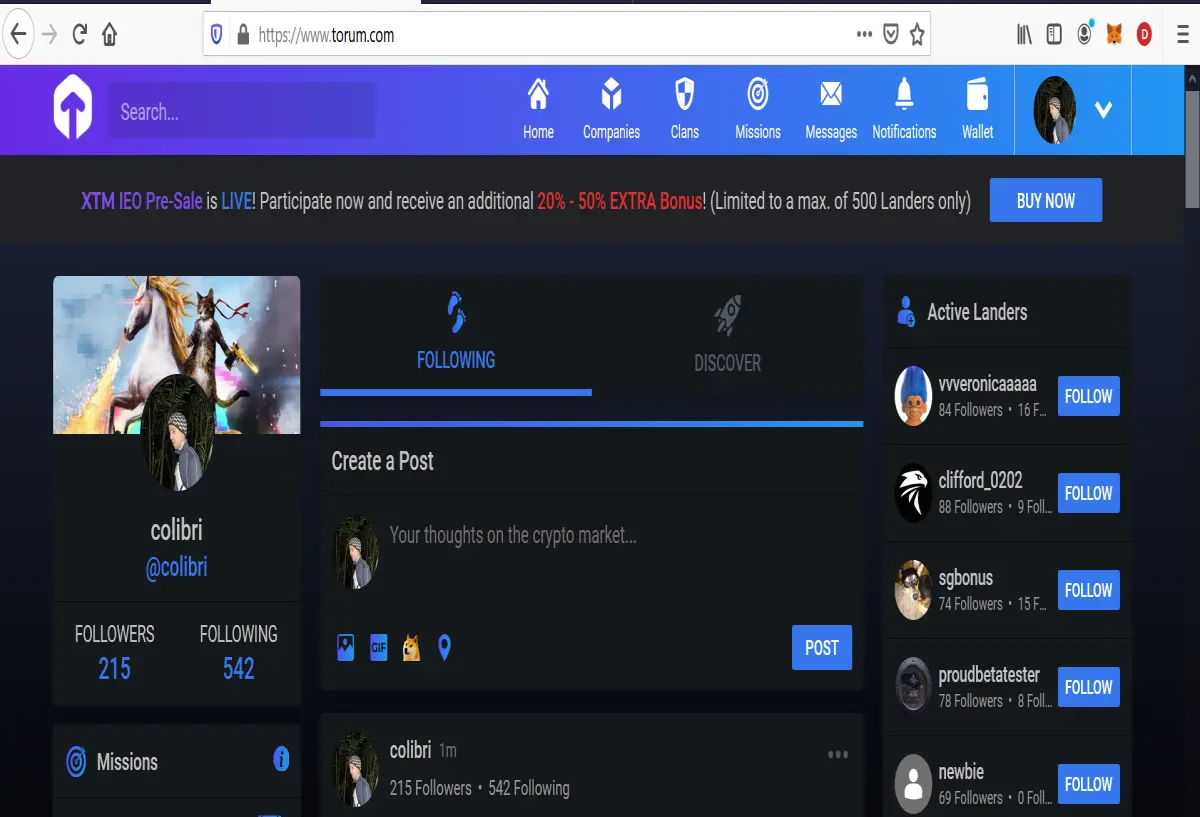Follow newbie
The height and width of the screenshot is (817, 1200).
(1088, 784)
